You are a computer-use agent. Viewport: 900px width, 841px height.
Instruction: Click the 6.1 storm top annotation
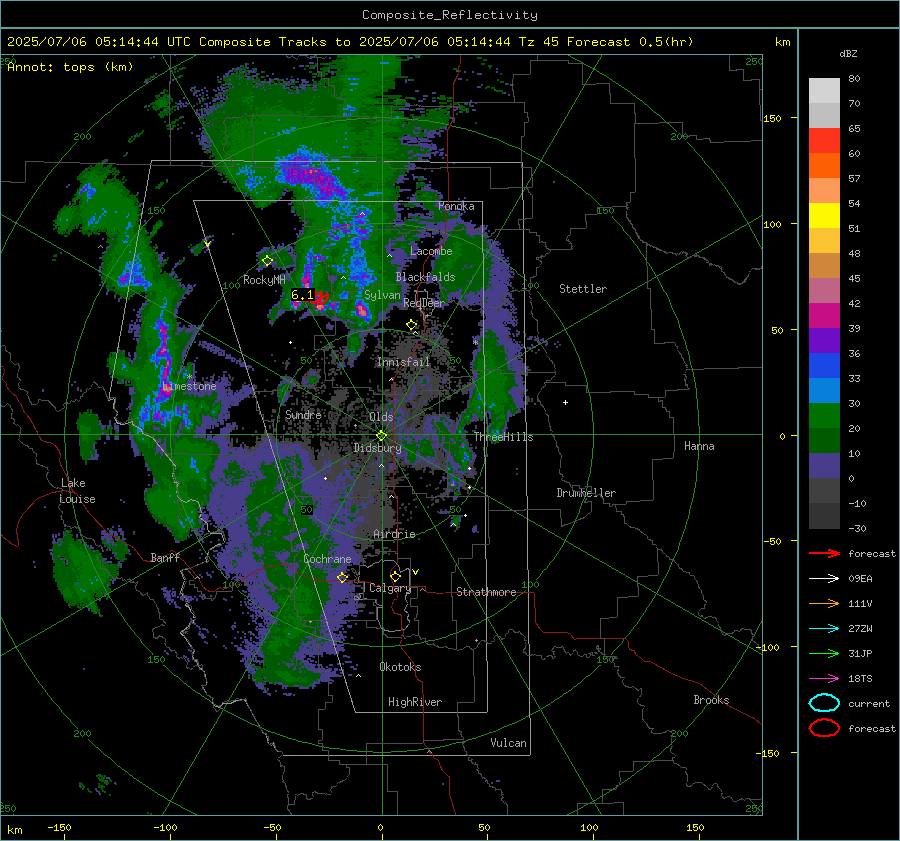(x=302, y=295)
